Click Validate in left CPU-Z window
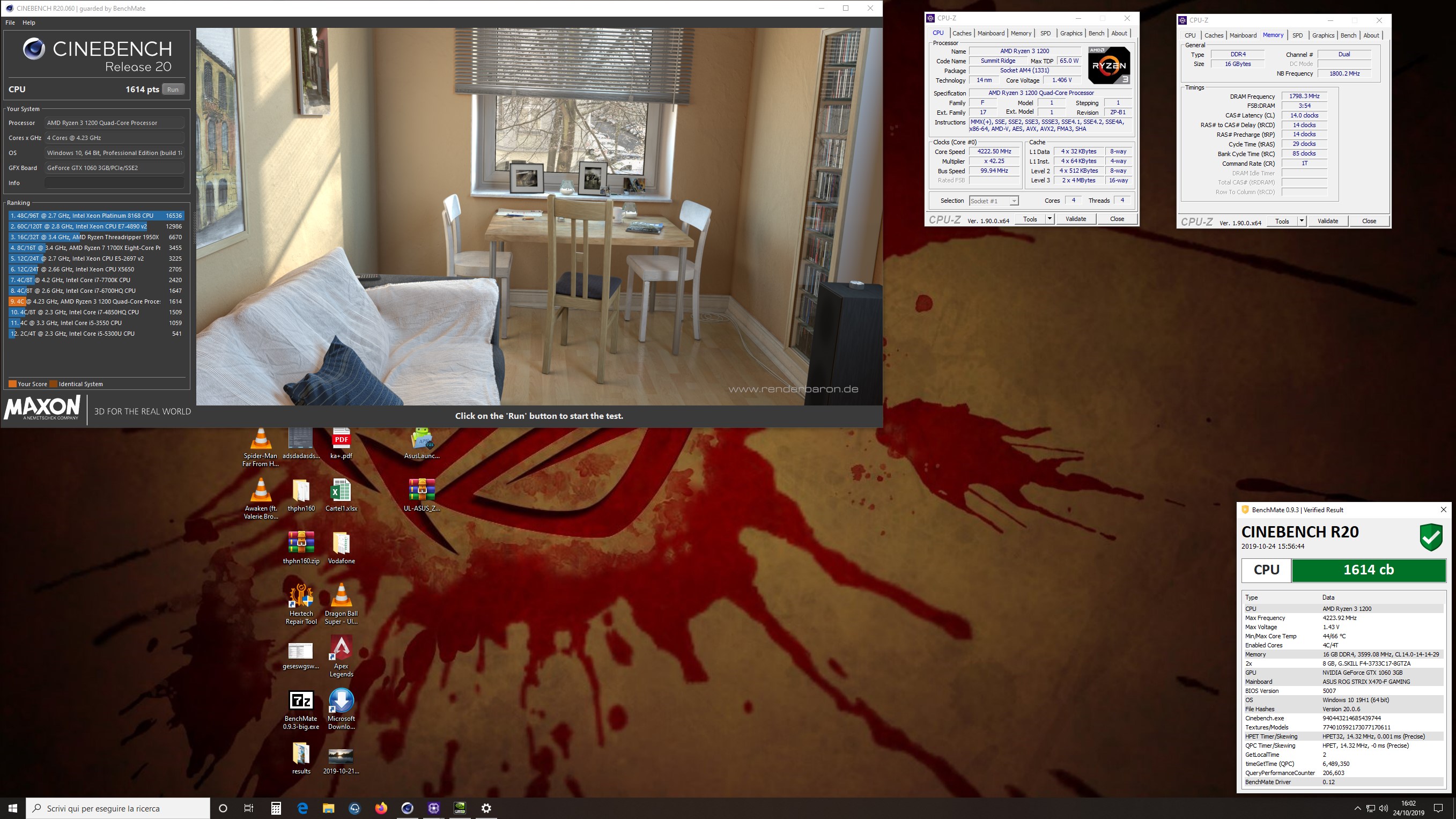The image size is (1456, 819). tap(1076, 219)
